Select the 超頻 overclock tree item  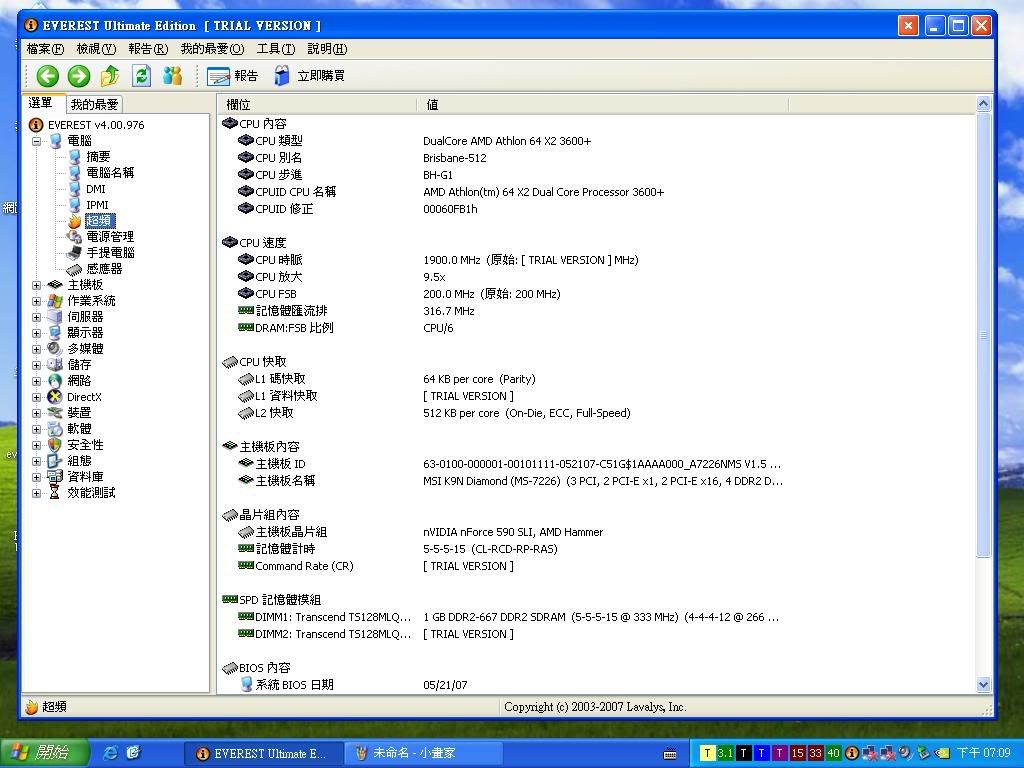(100, 221)
